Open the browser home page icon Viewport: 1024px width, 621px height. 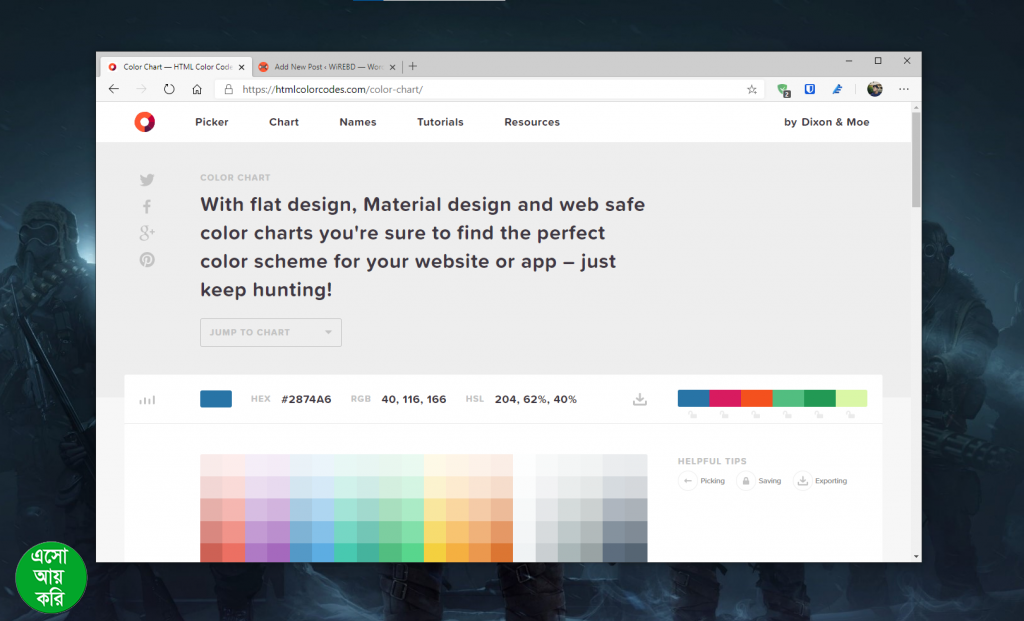(197, 89)
